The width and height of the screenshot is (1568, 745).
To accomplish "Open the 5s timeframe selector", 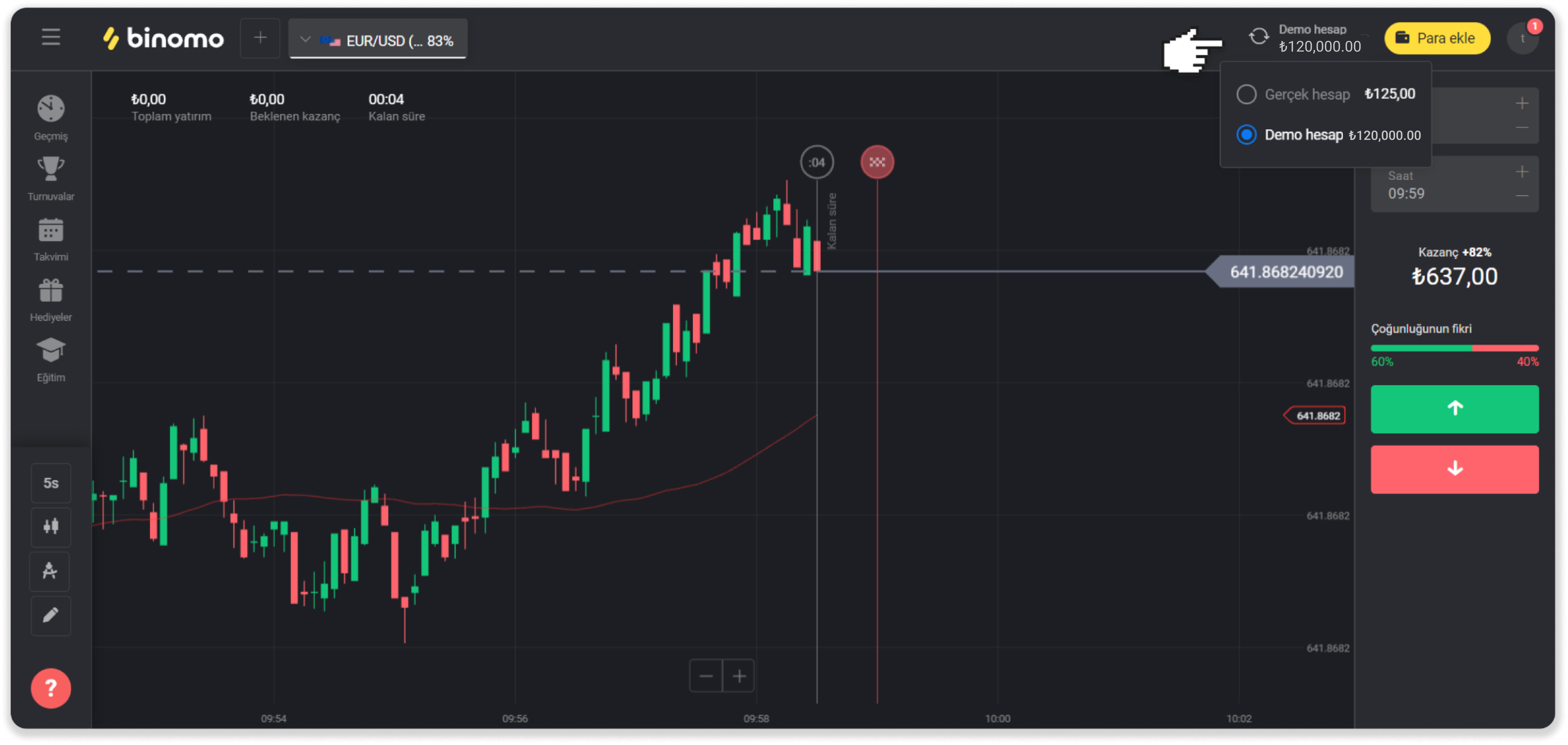I will [x=51, y=483].
